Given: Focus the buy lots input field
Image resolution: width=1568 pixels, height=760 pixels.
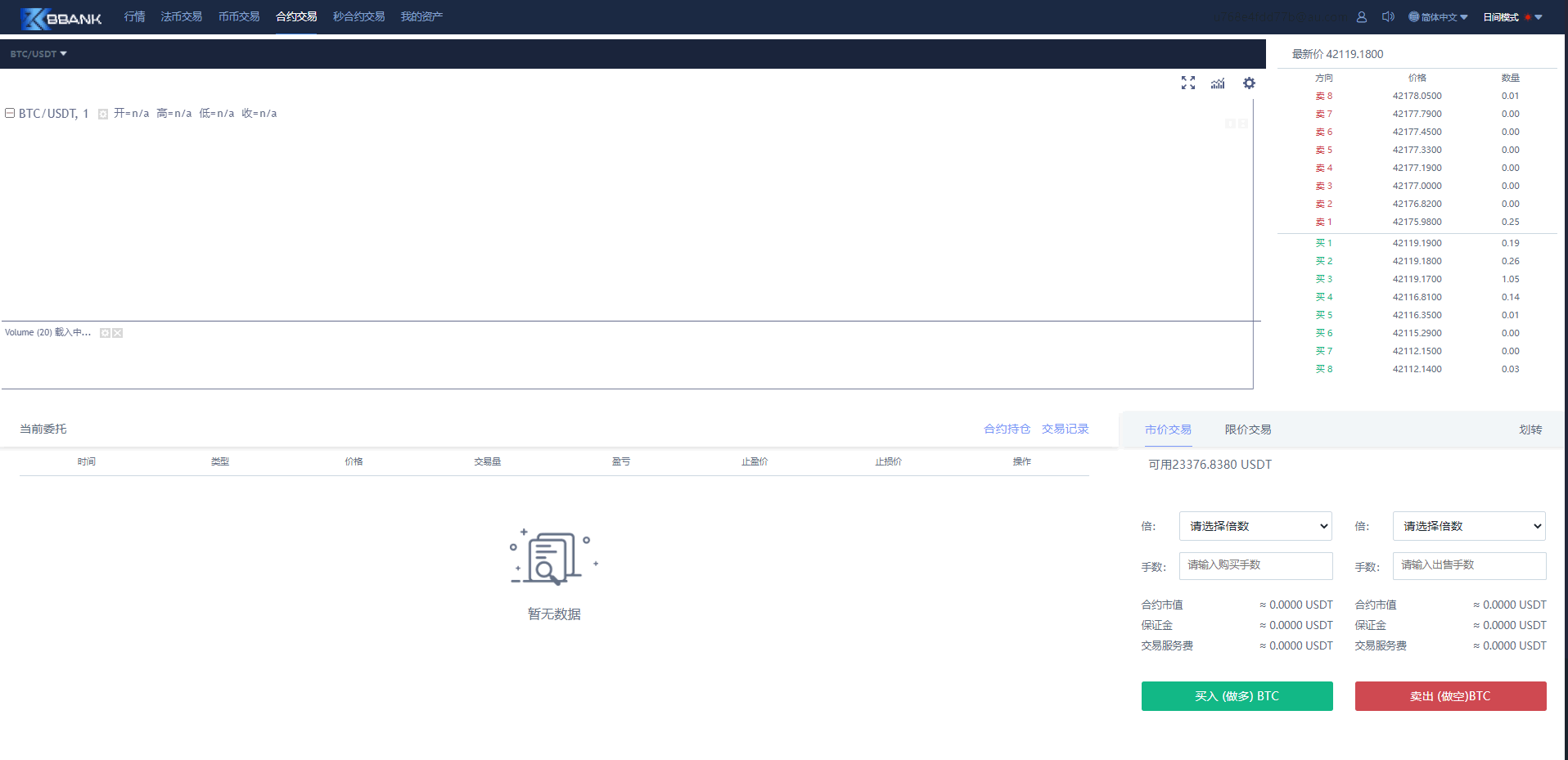Looking at the screenshot, I should pos(1255,565).
